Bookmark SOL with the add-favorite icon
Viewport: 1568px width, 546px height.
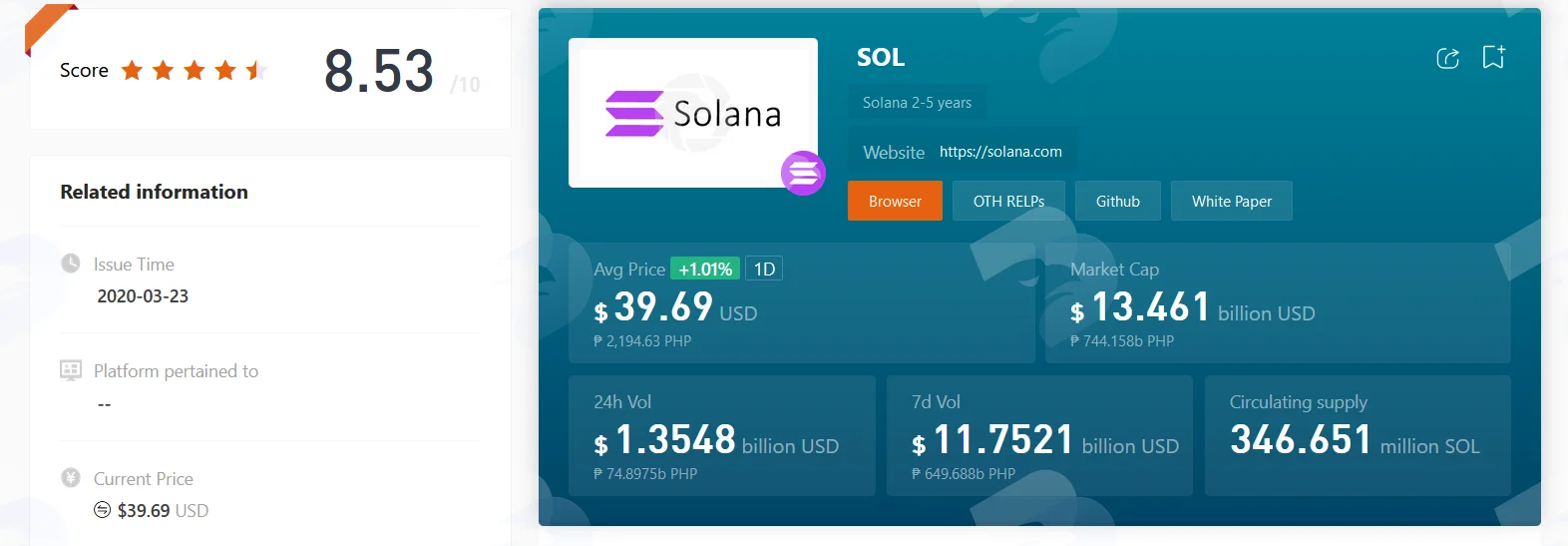tap(1493, 57)
